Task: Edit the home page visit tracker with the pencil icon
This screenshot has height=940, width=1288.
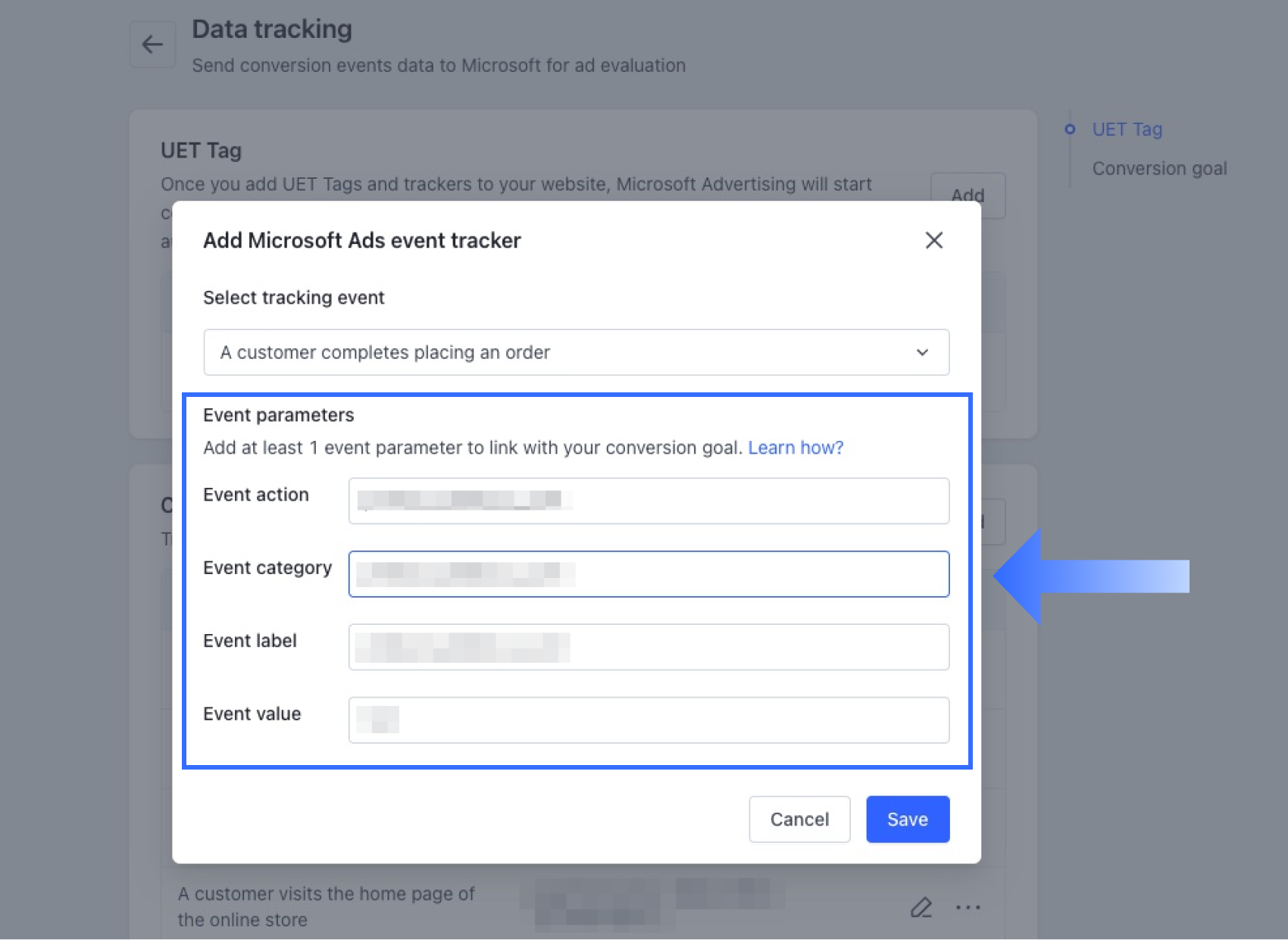Action: (921, 907)
